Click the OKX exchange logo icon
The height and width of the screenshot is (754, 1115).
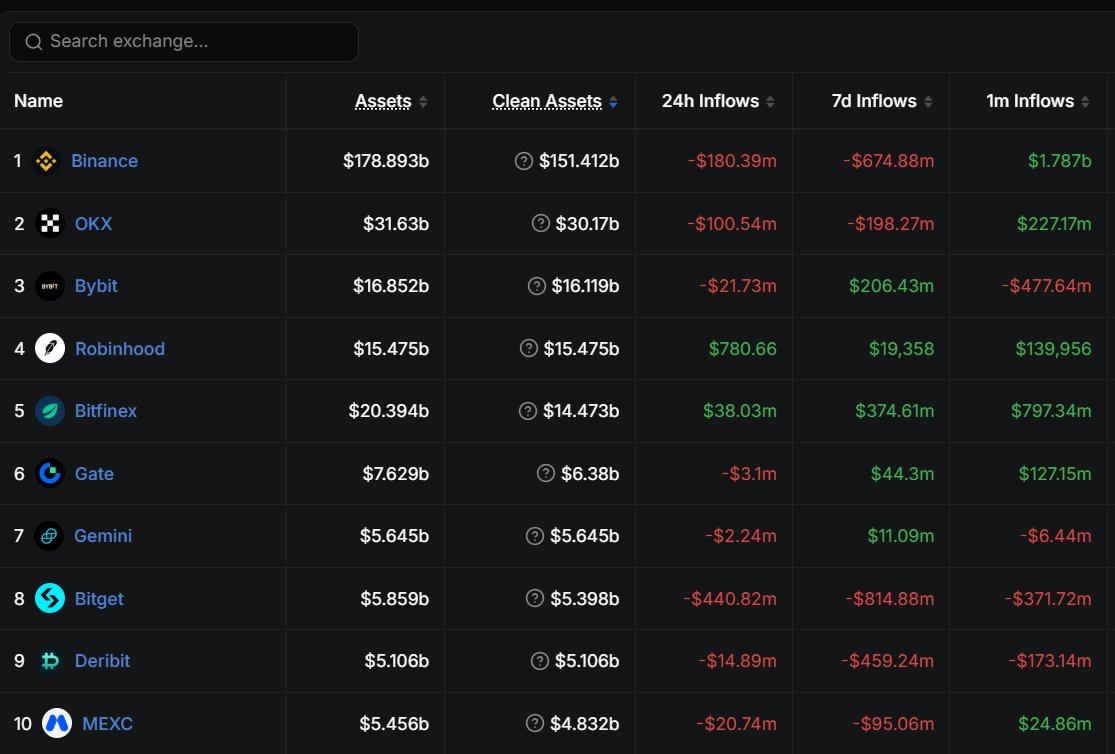(50, 223)
